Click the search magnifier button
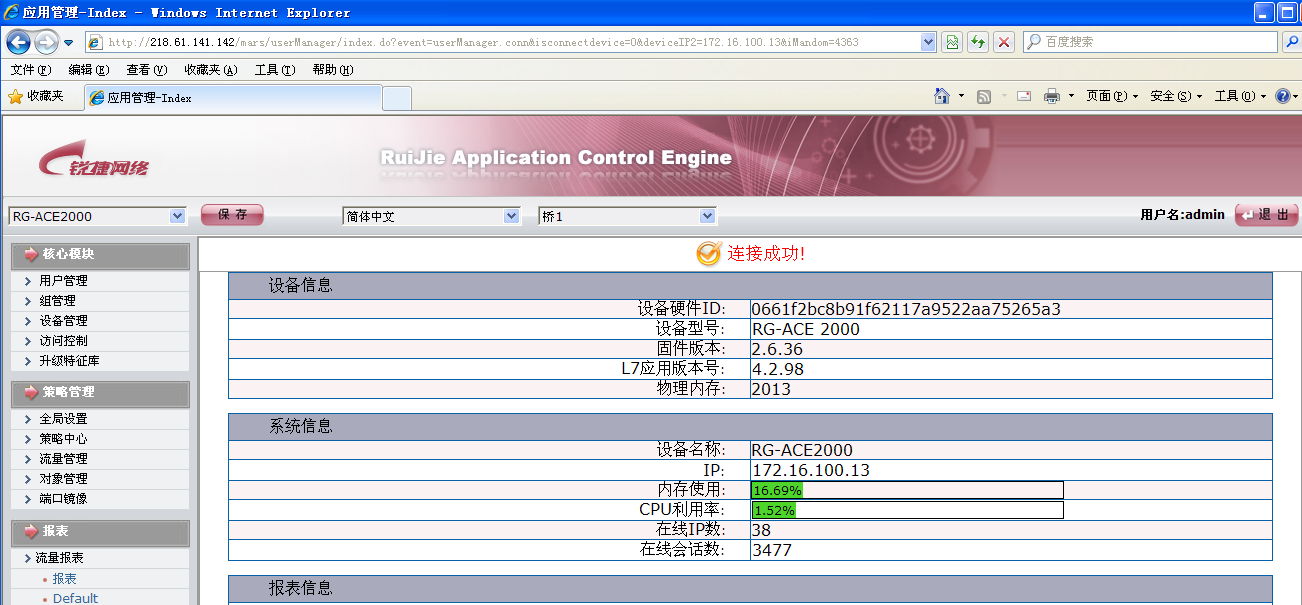This screenshot has width=1302, height=605. pos(1291,42)
